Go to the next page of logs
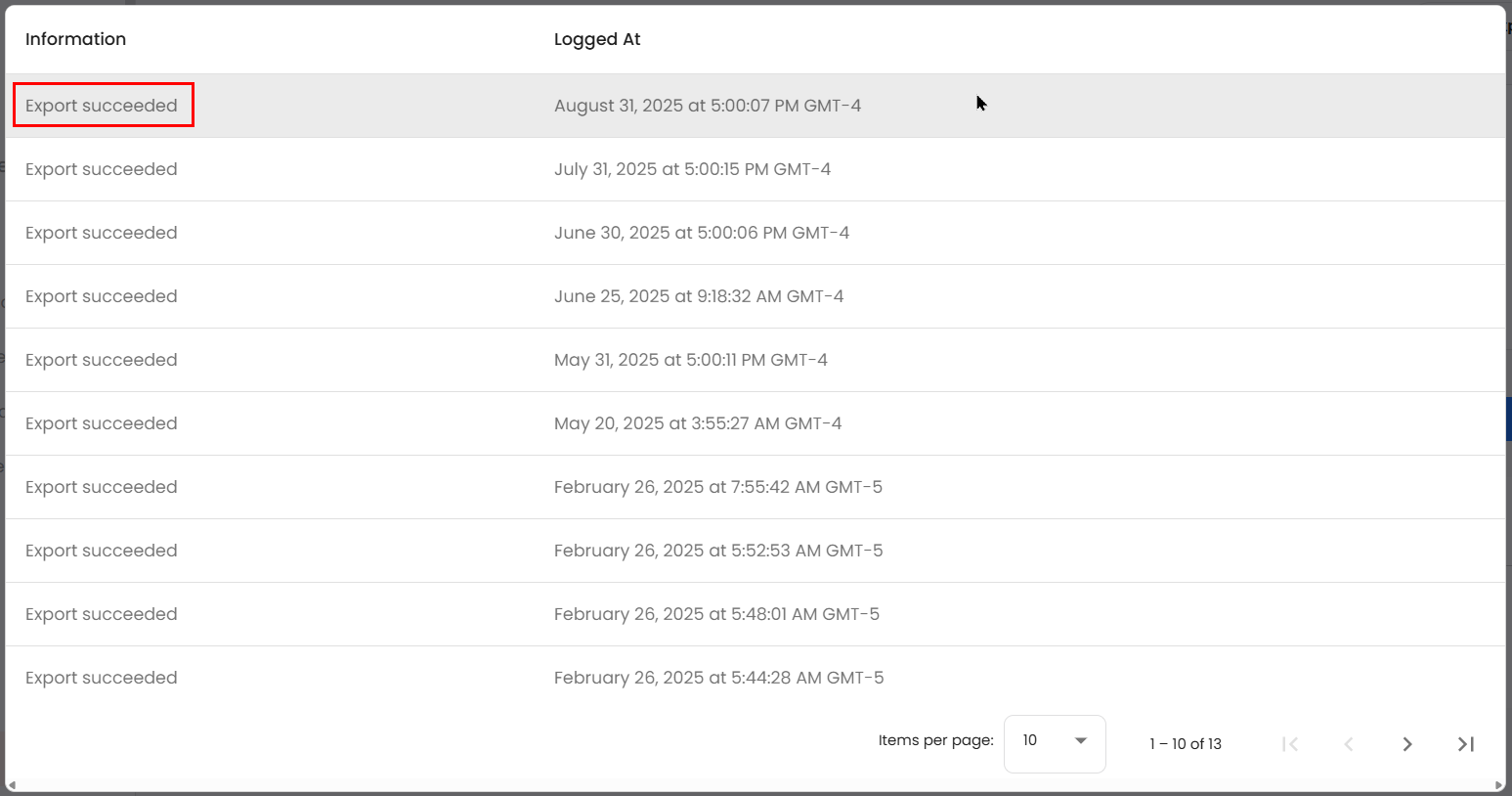 pyautogui.click(x=1406, y=744)
